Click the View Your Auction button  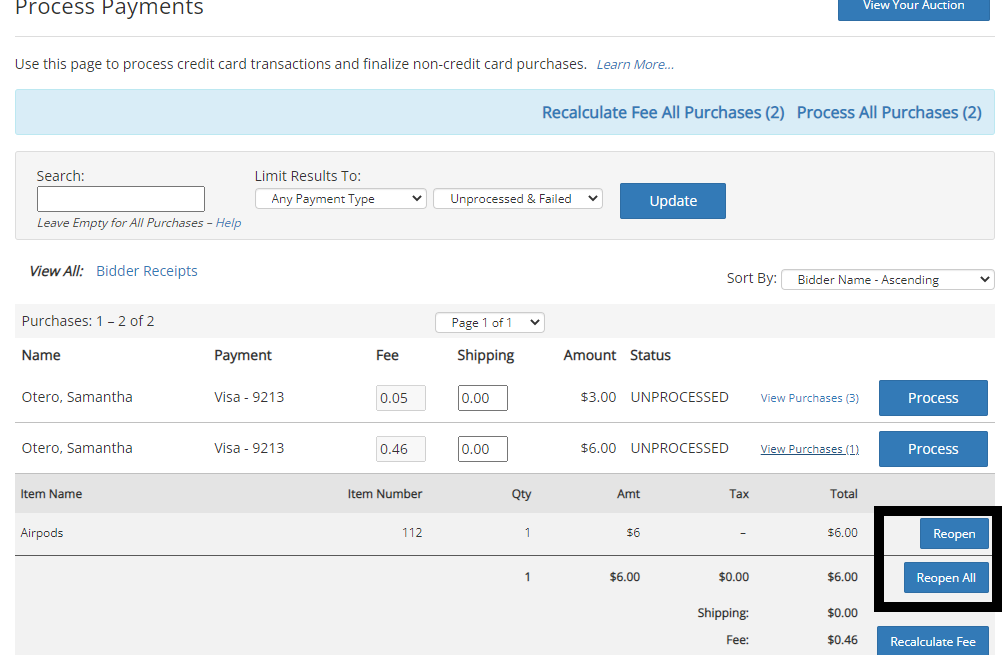click(x=913, y=7)
